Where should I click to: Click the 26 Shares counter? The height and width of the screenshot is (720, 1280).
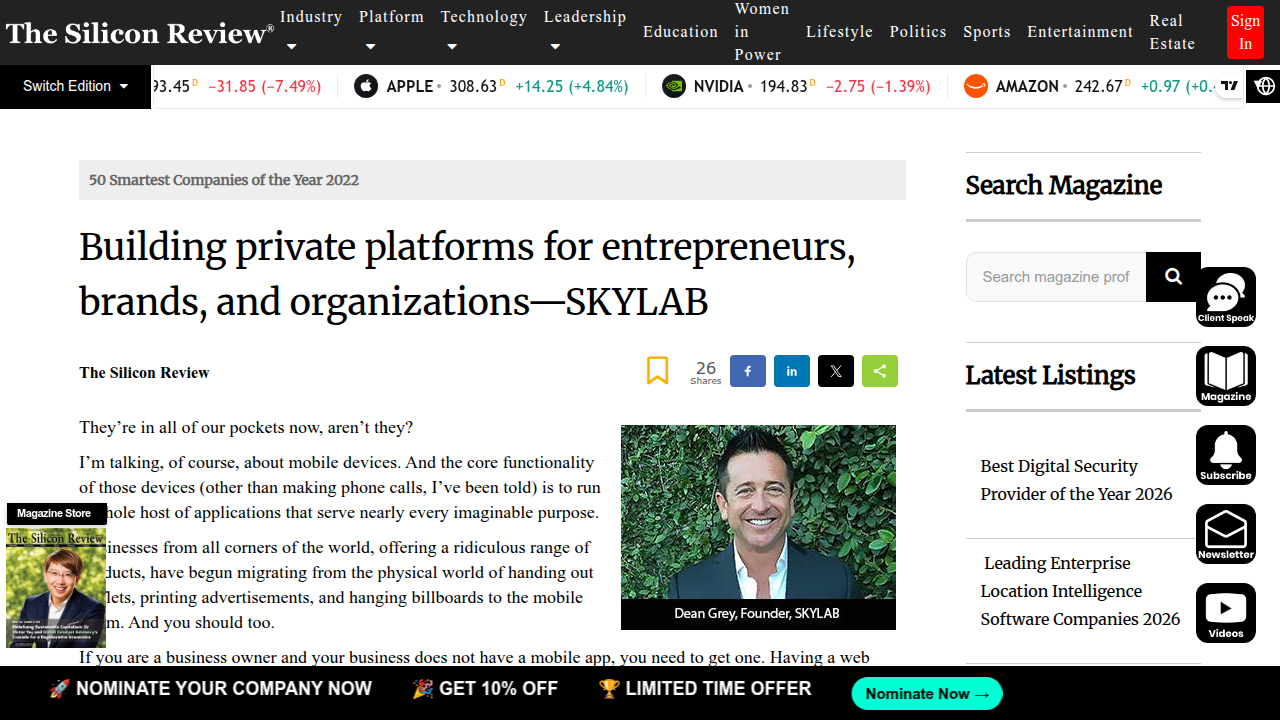pyautogui.click(x=706, y=372)
